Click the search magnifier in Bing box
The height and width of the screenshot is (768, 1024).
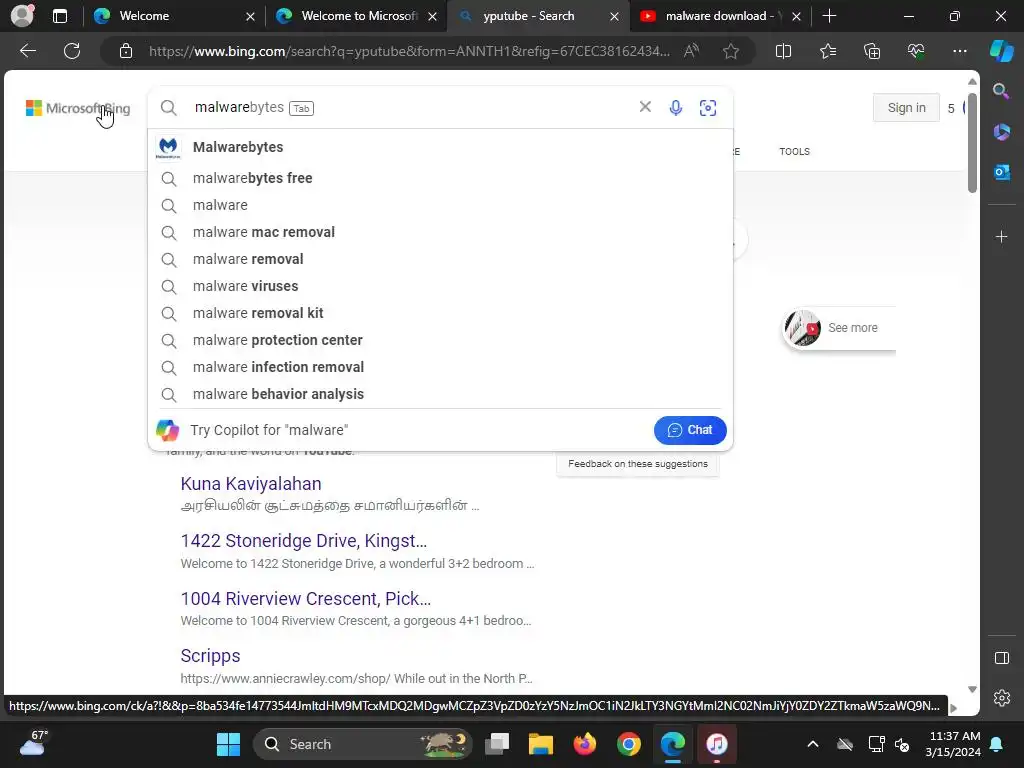168,108
